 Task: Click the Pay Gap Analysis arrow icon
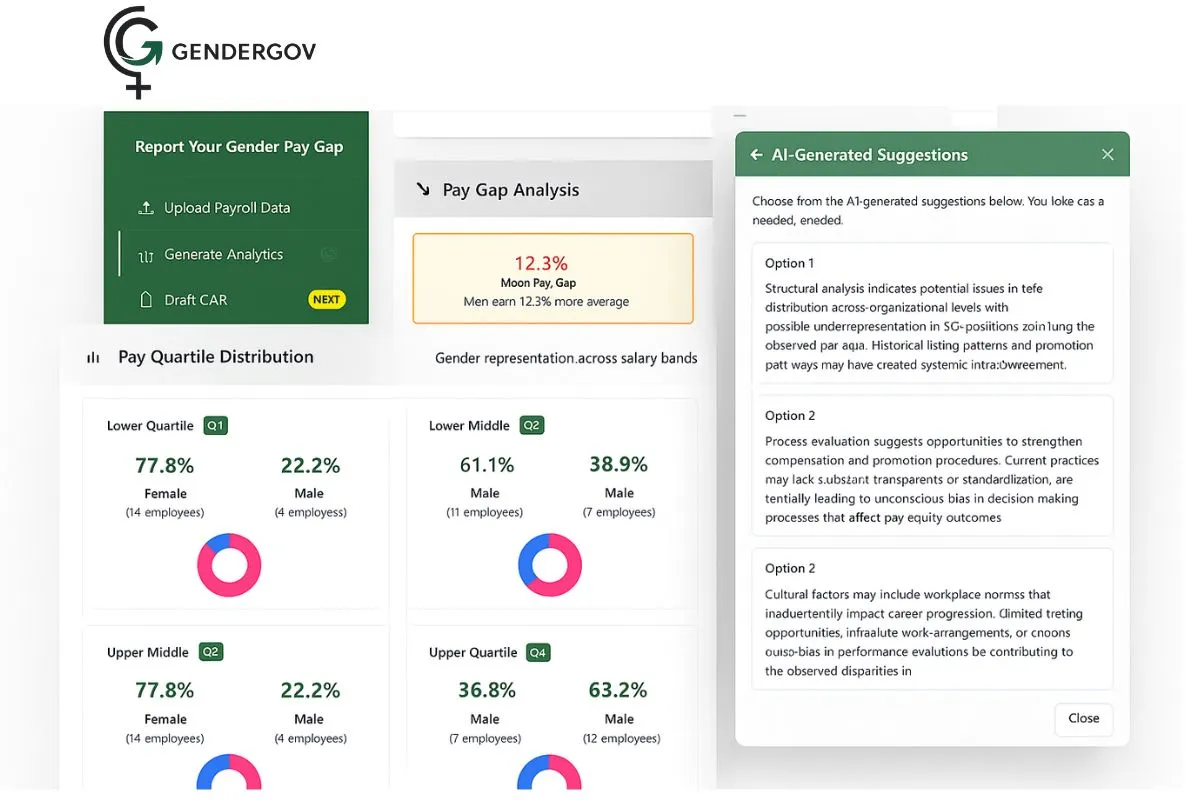point(422,189)
